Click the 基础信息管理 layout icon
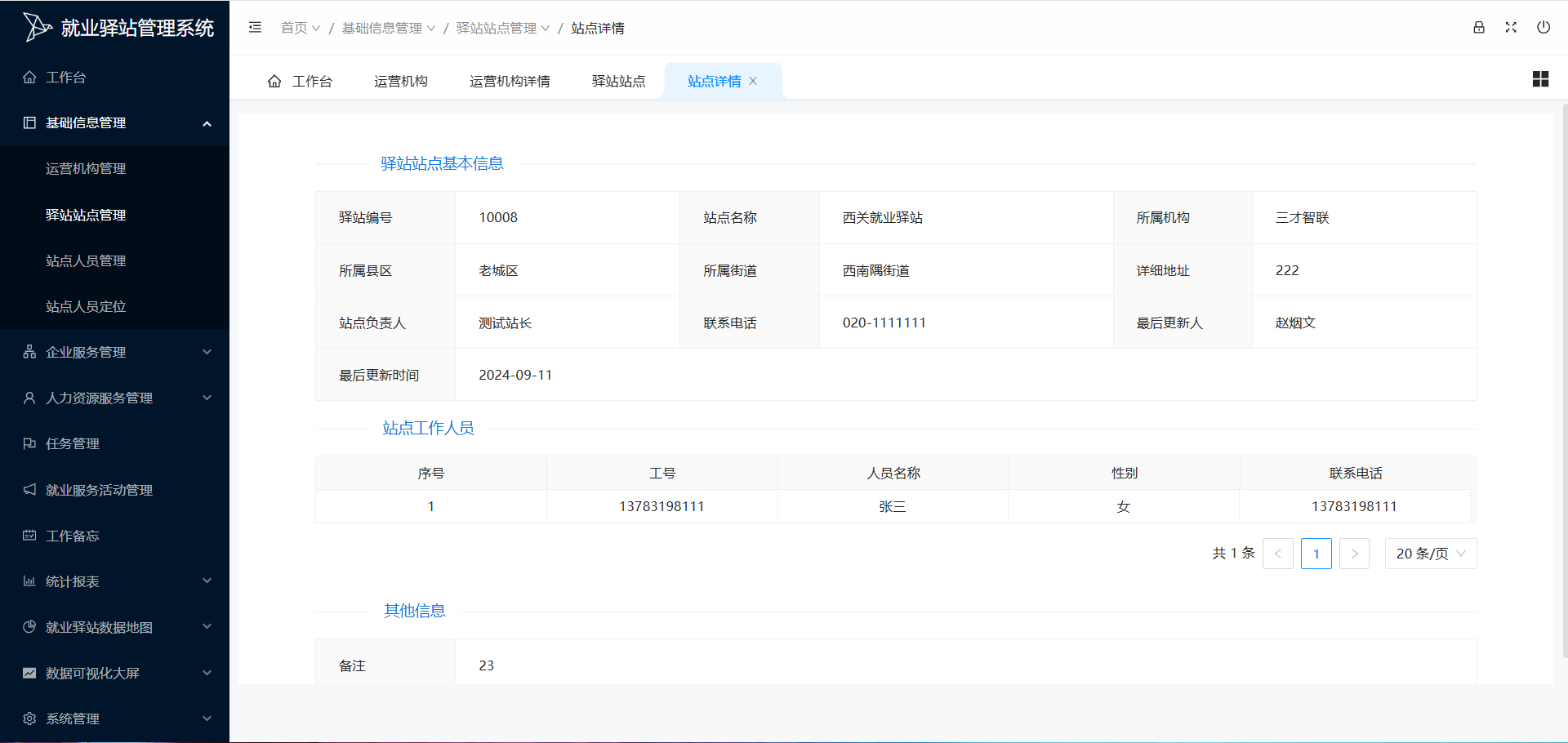 click(29, 122)
